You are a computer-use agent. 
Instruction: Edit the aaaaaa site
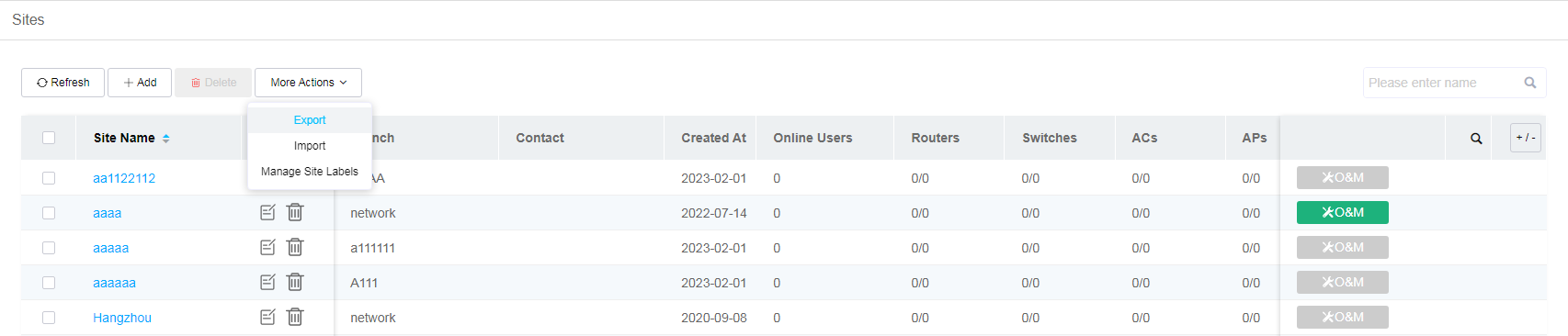[x=267, y=282]
